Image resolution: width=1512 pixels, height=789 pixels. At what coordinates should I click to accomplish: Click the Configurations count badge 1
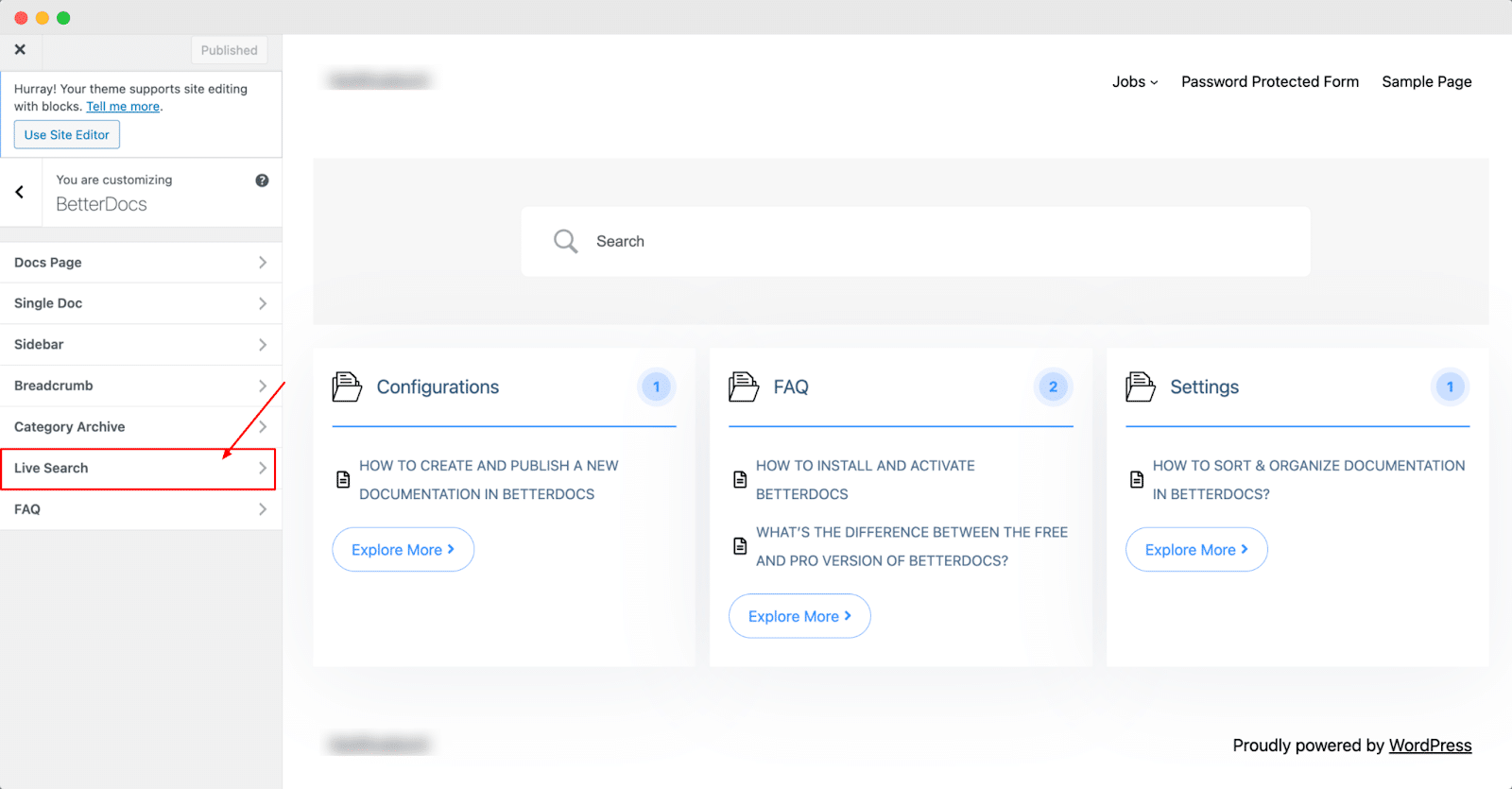tap(657, 386)
